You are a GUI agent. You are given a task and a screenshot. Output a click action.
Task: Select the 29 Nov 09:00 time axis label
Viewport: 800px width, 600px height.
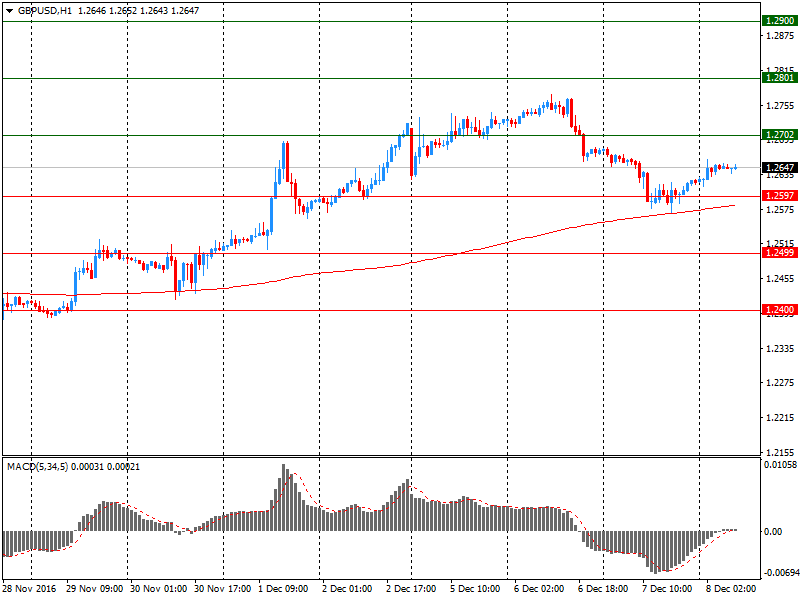(x=94, y=589)
